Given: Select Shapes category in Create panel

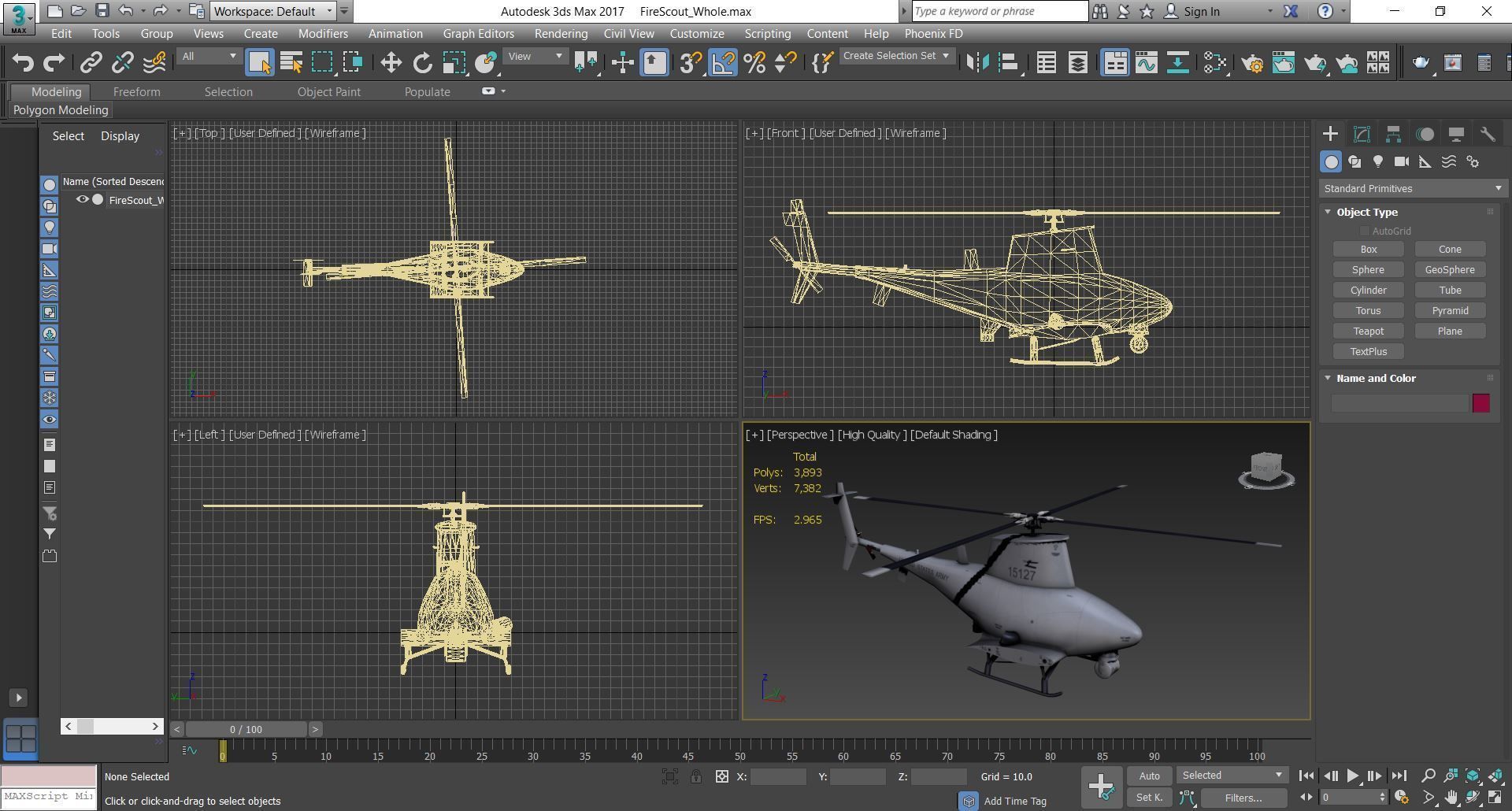Looking at the screenshot, I should (1354, 161).
